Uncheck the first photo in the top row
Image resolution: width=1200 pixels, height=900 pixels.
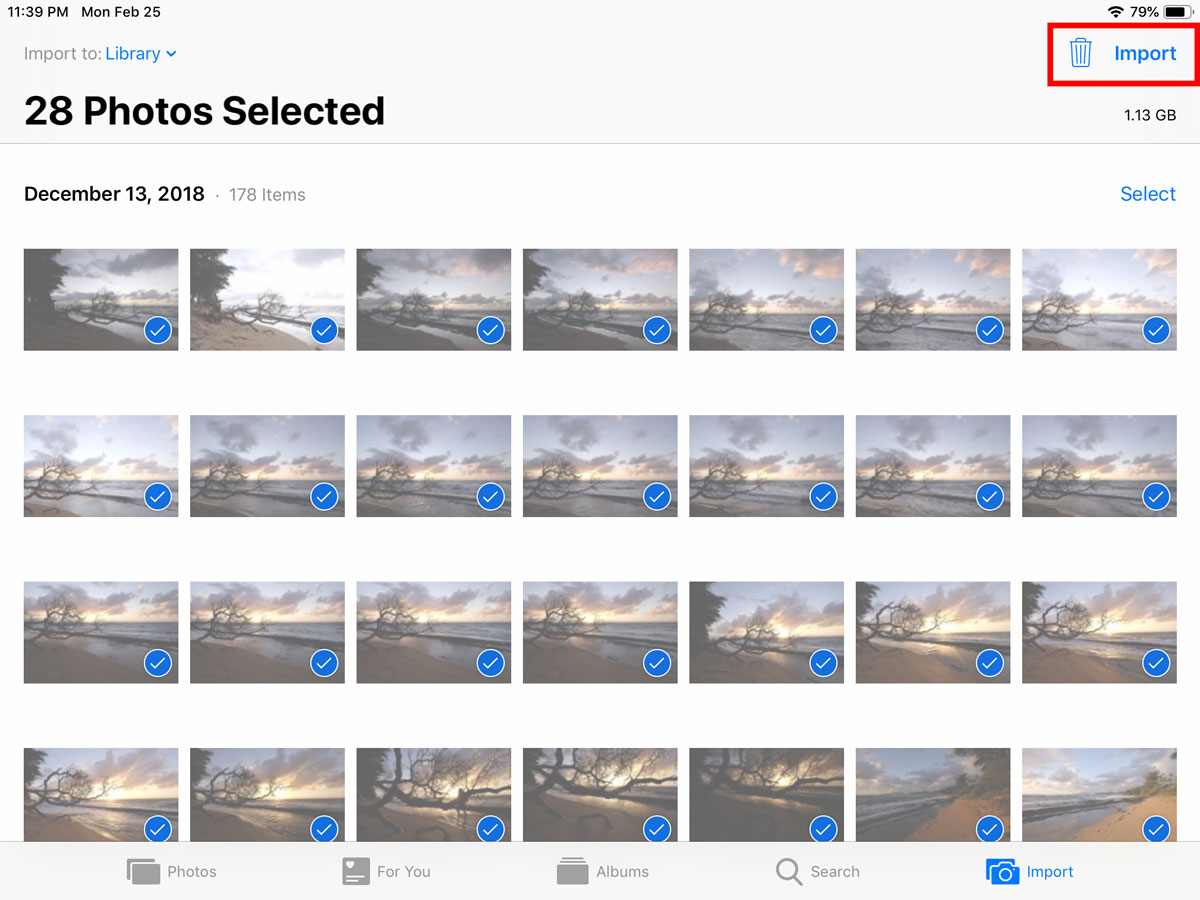[157, 329]
